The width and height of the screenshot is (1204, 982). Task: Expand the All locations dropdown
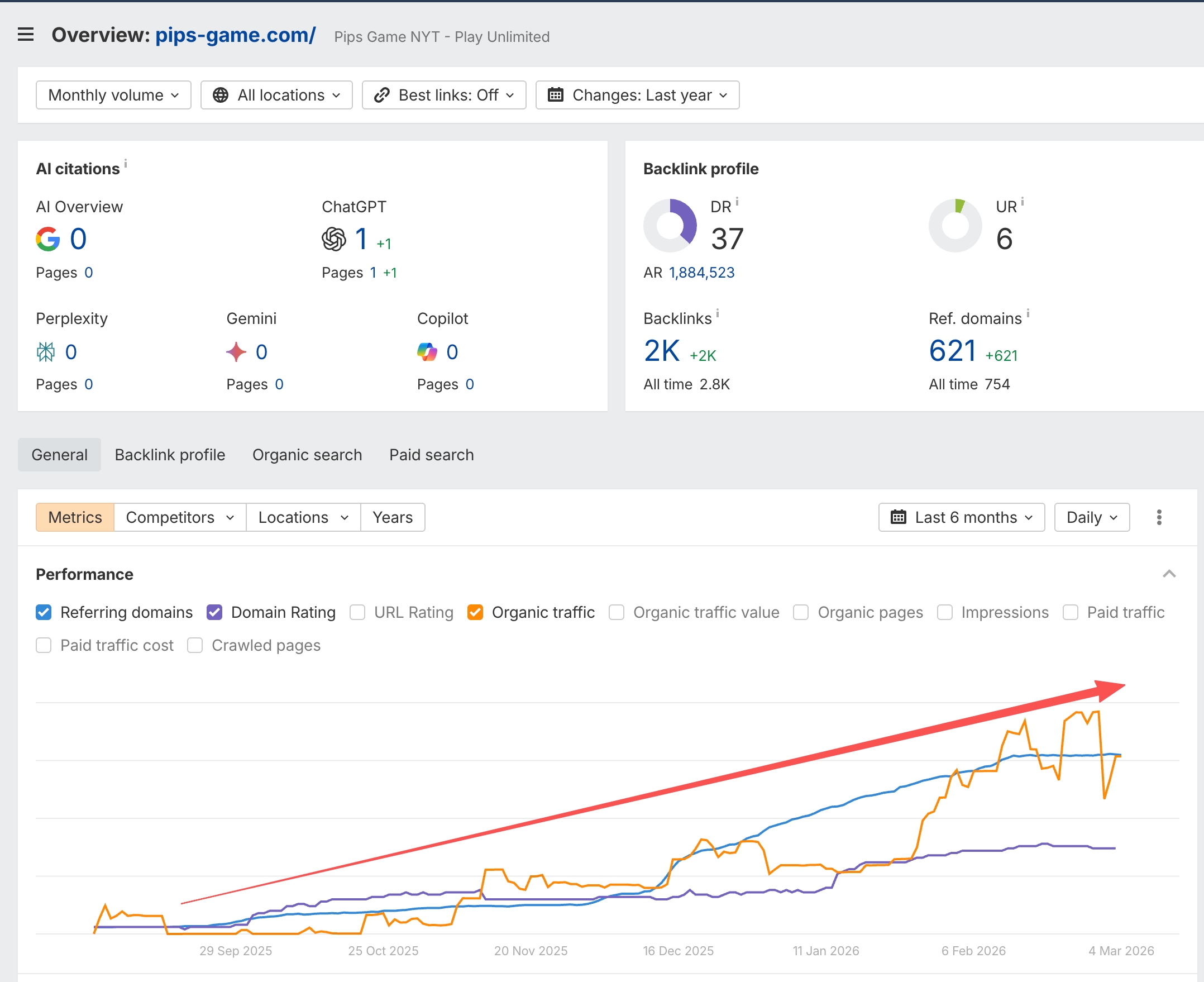[276, 95]
